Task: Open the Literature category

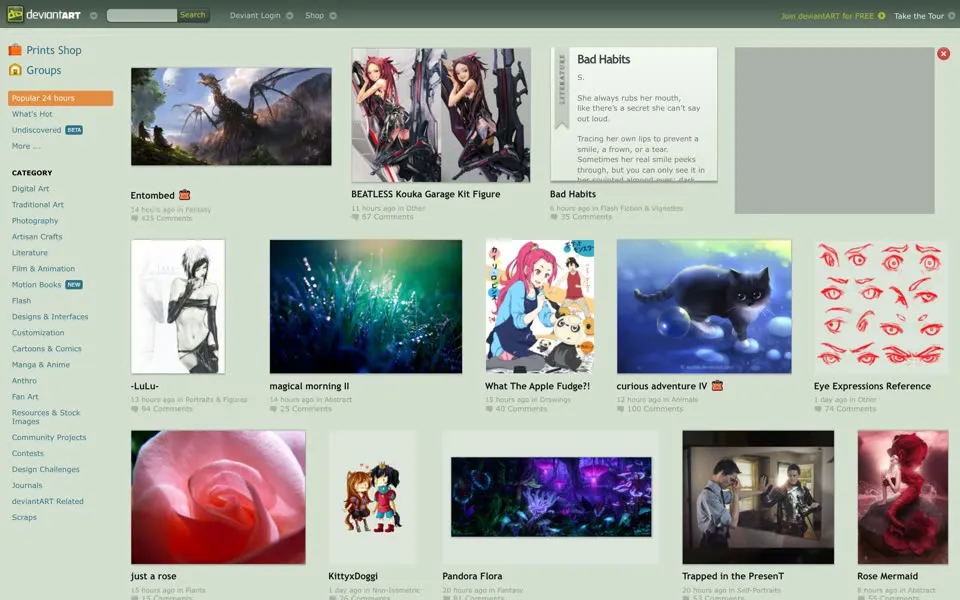Action: [x=29, y=252]
